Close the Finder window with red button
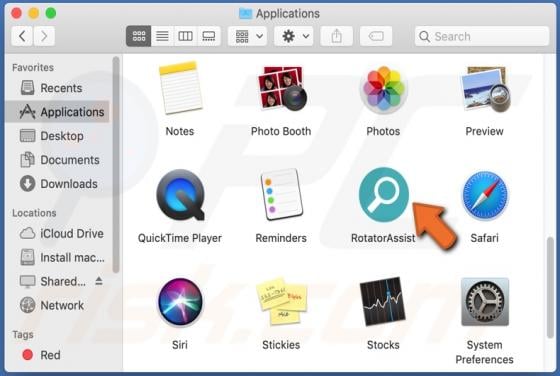The image size is (560, 376). (16, 13)
